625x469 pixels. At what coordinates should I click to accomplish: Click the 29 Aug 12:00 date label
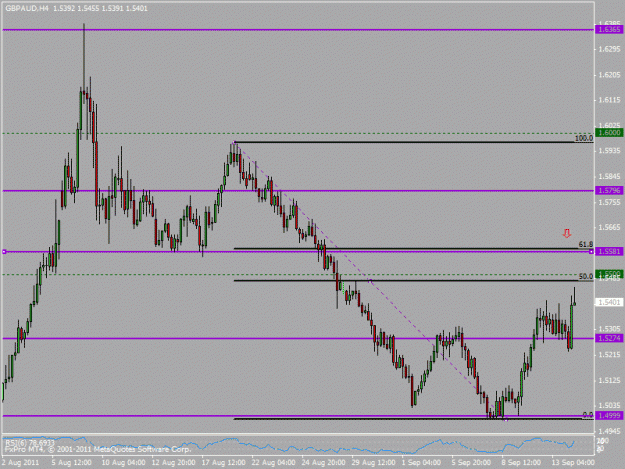click(x=373, y=463)
